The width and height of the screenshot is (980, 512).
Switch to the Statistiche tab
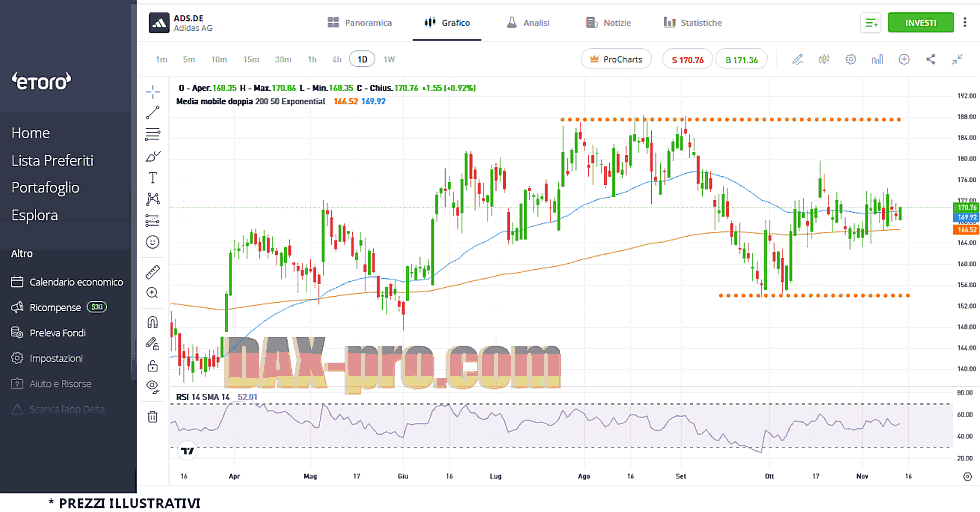point(692,23)
